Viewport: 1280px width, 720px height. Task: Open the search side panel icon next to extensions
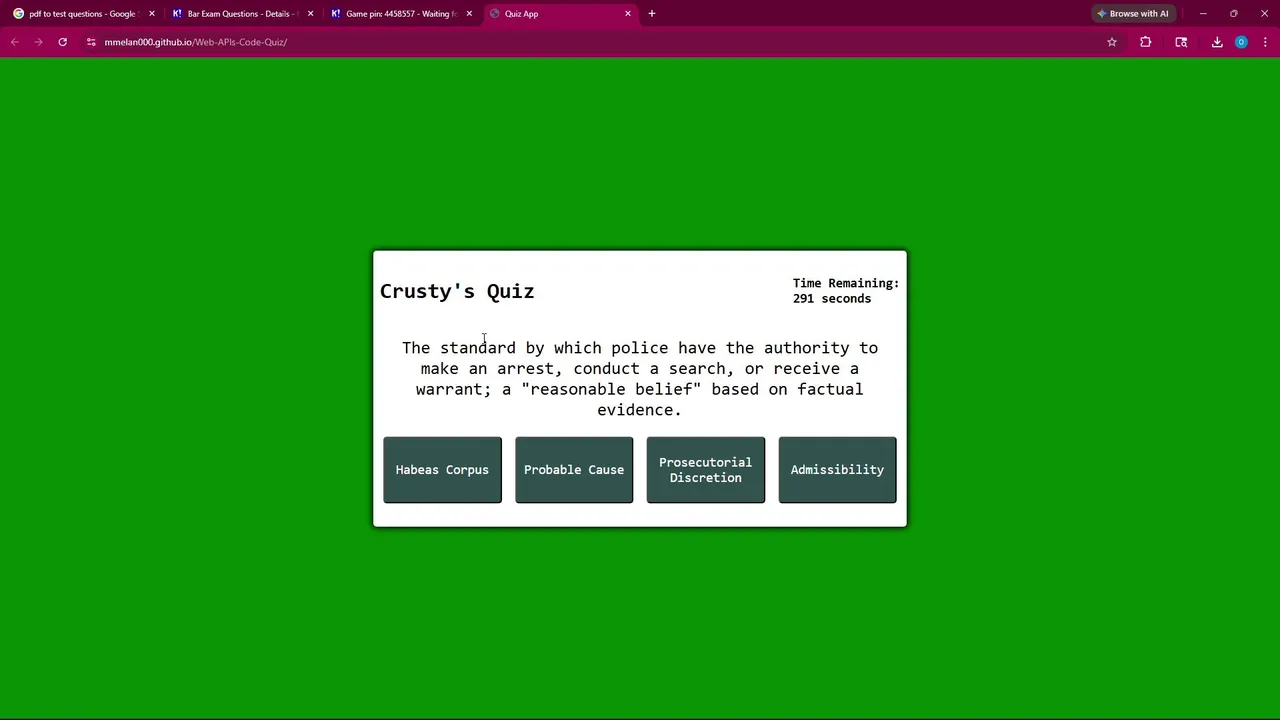(1181, 42)
